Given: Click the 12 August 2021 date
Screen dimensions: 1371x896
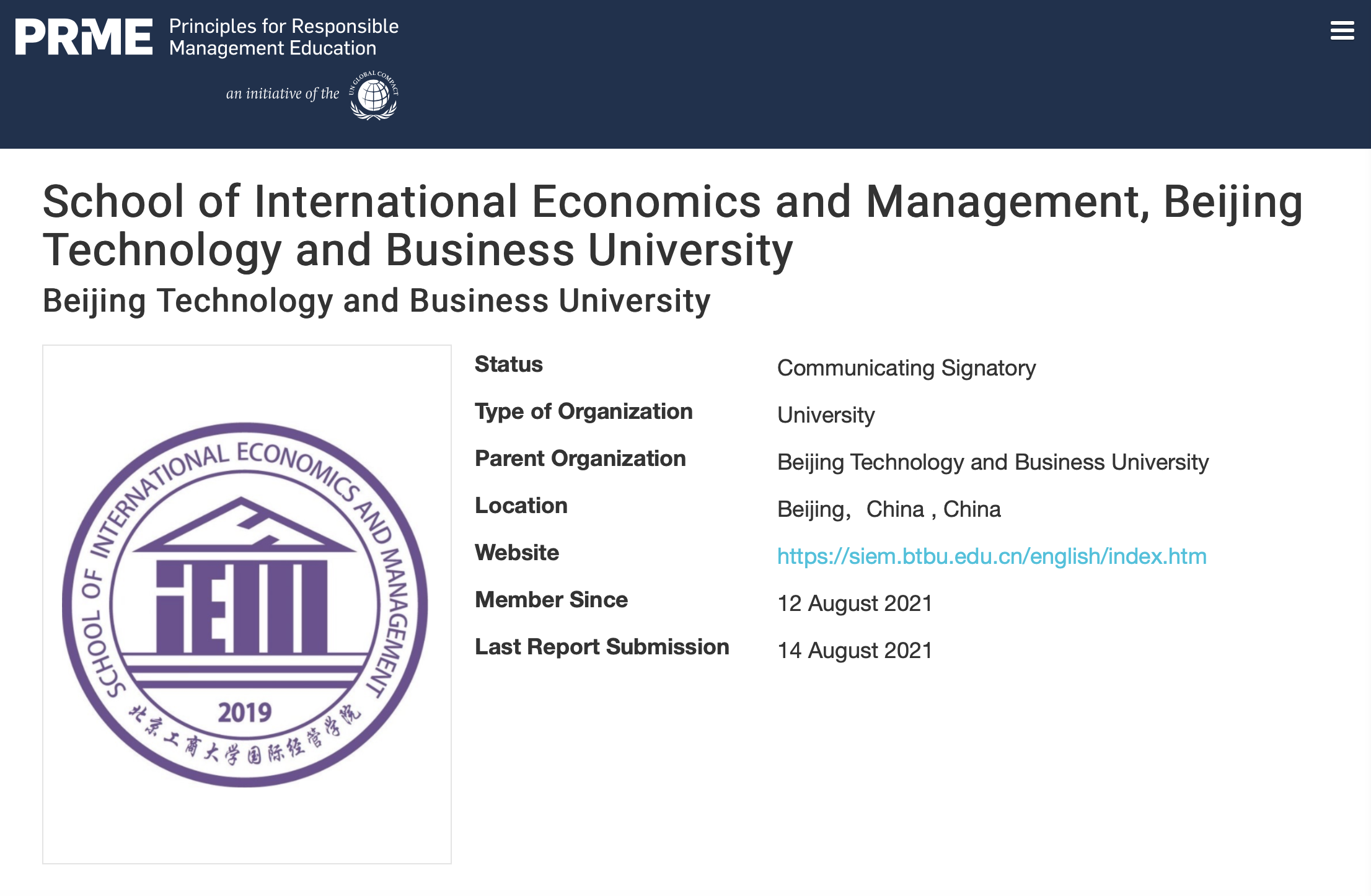Looking at the screenshot, I should 855,604.
